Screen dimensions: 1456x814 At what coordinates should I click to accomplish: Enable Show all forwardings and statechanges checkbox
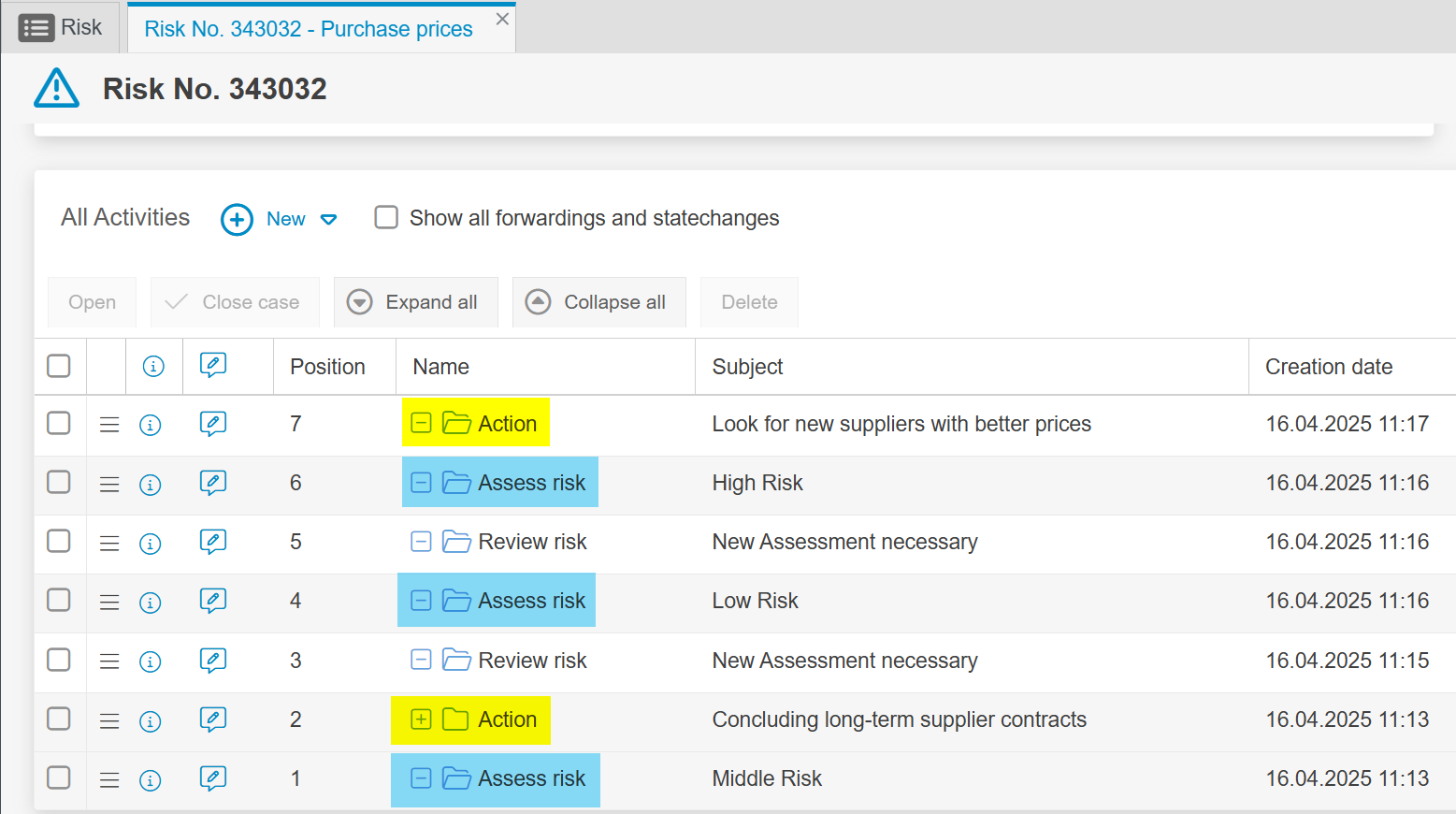click(x=386, y=218)
